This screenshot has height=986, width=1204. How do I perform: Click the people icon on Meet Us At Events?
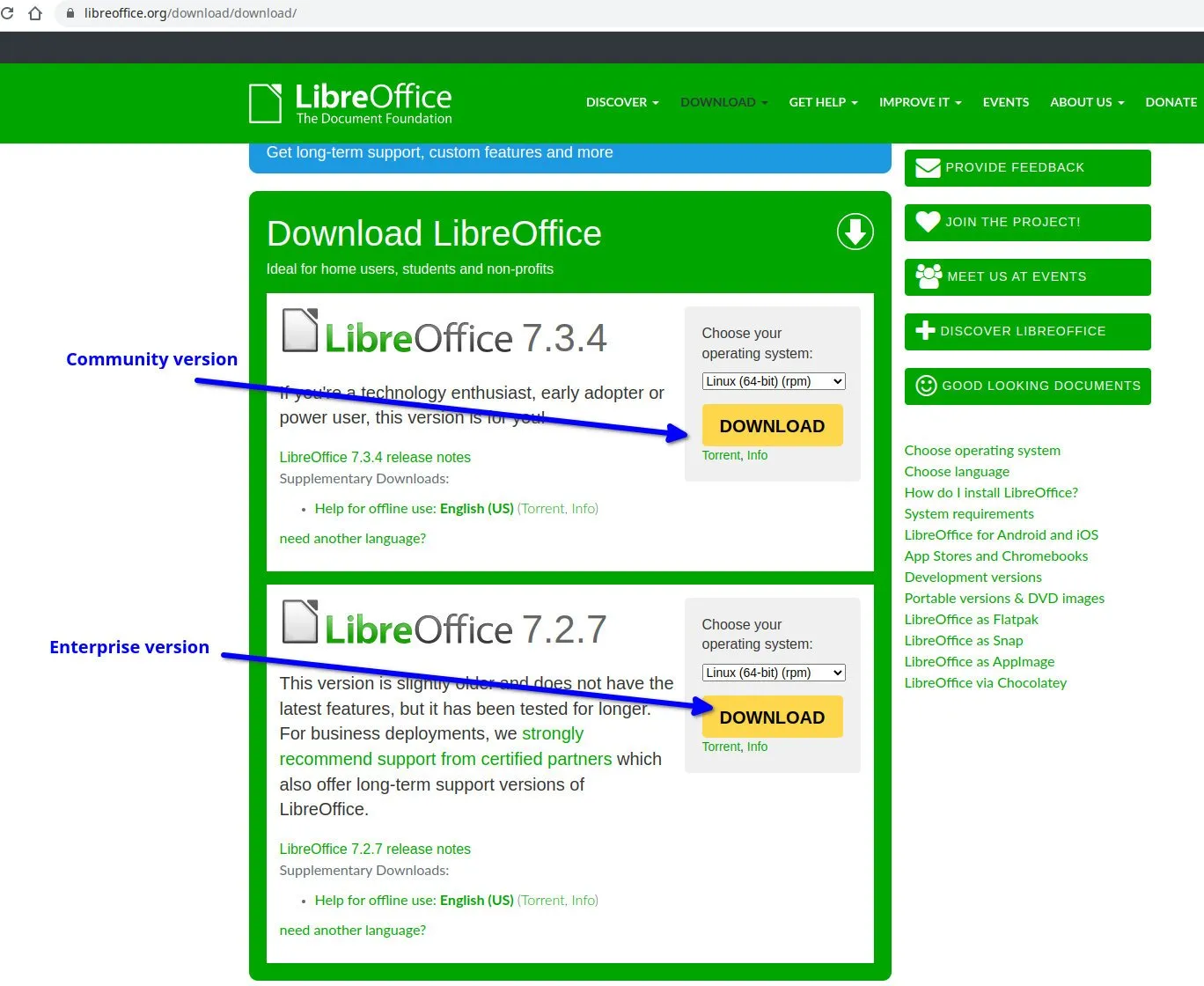927,276
